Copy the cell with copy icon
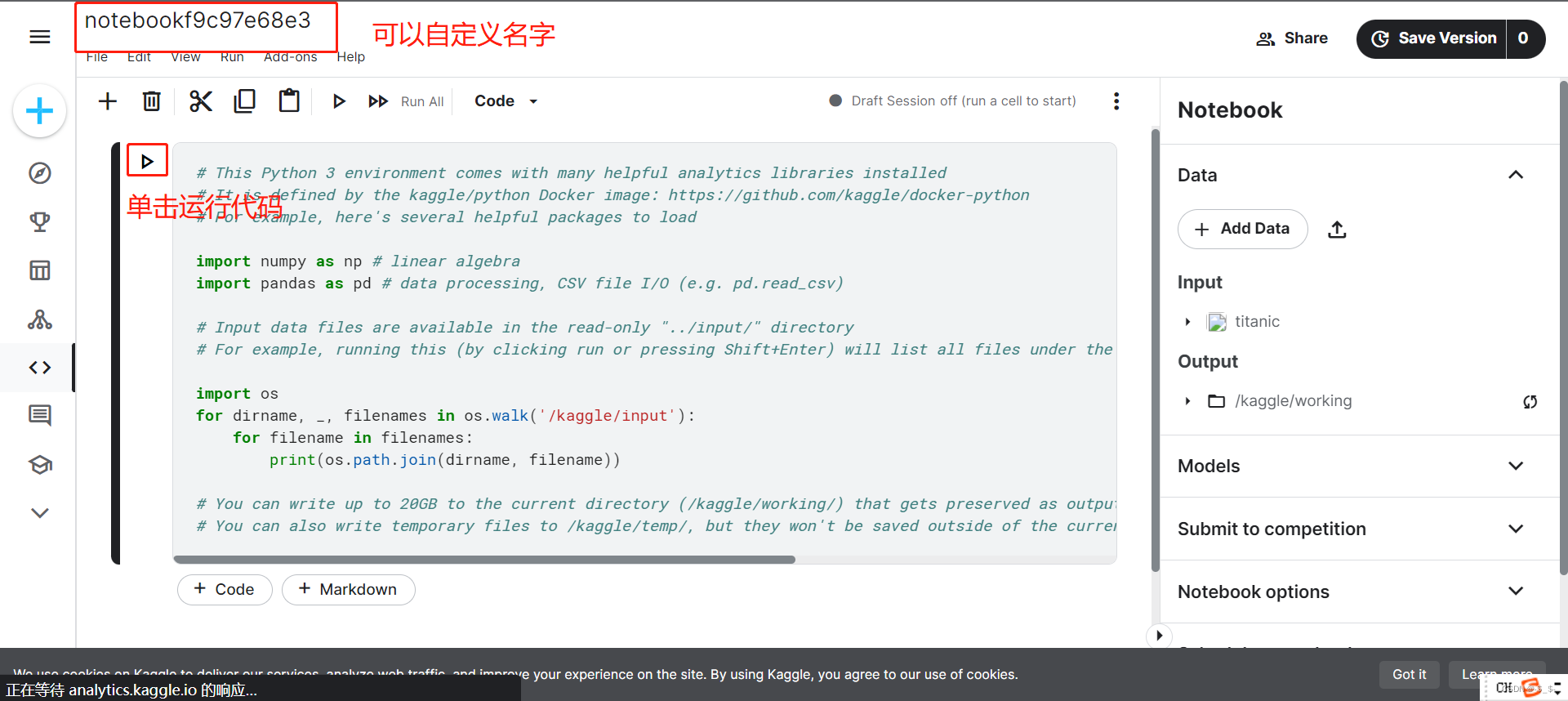The image size is (1568, 701). click(x=244, y=100)
